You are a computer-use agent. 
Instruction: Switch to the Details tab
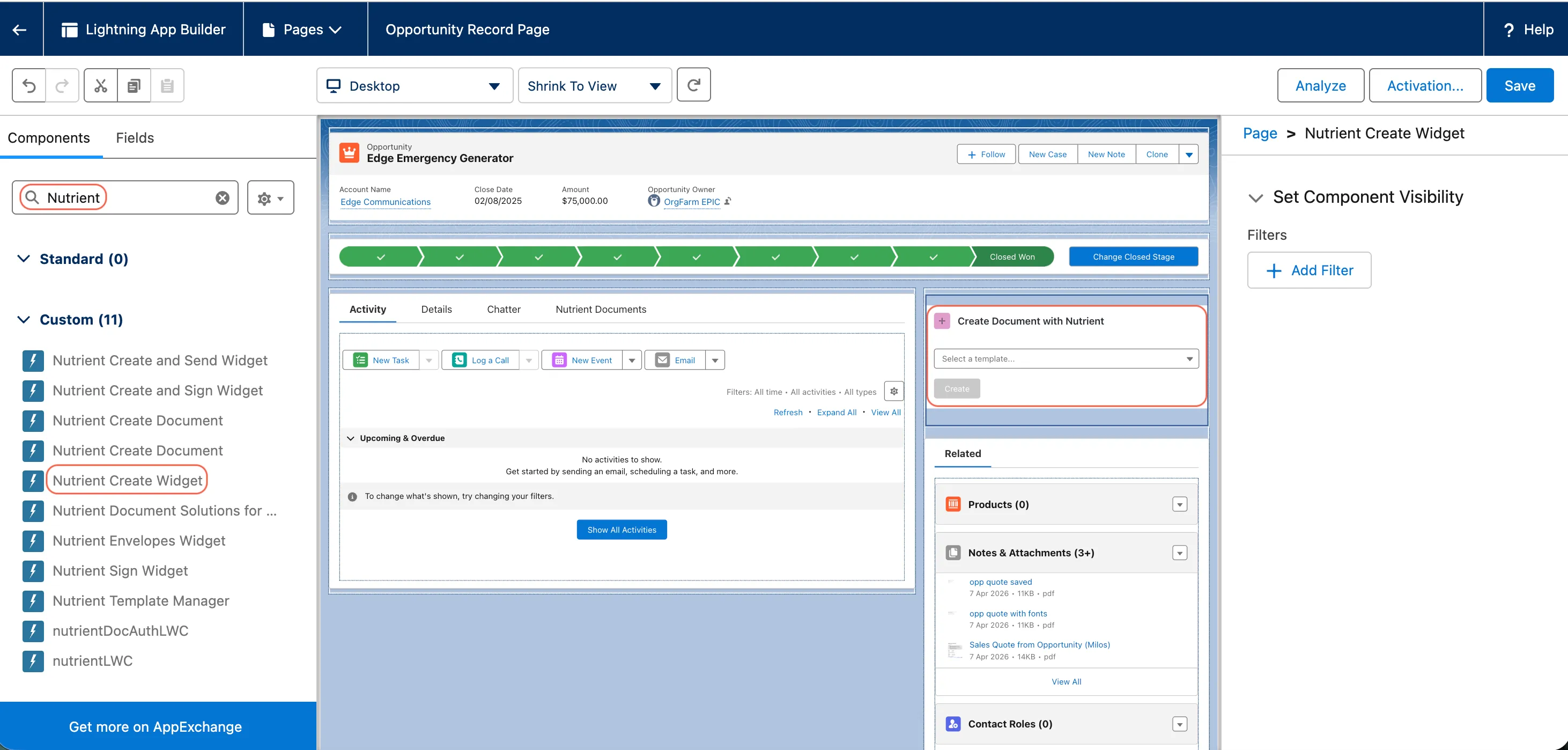pyautogui.click(x=437, y=309)
